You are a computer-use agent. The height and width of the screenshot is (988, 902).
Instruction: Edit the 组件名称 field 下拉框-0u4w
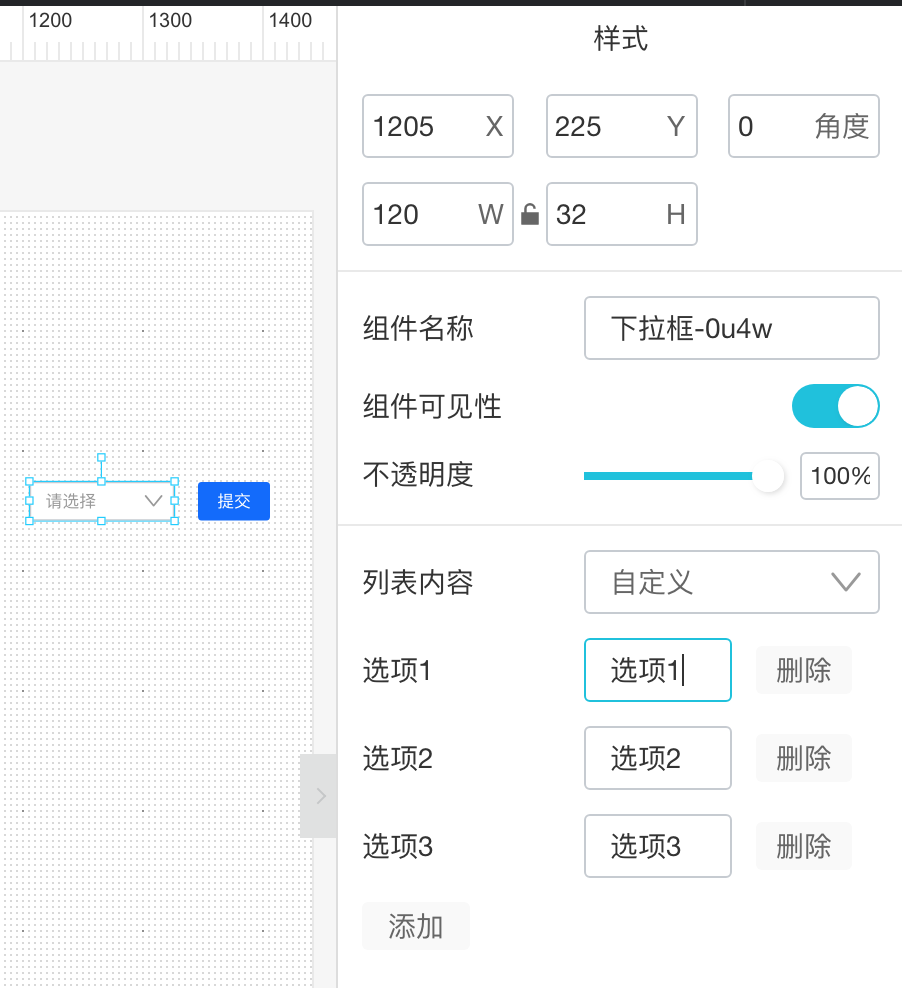[x=731, y=328]
